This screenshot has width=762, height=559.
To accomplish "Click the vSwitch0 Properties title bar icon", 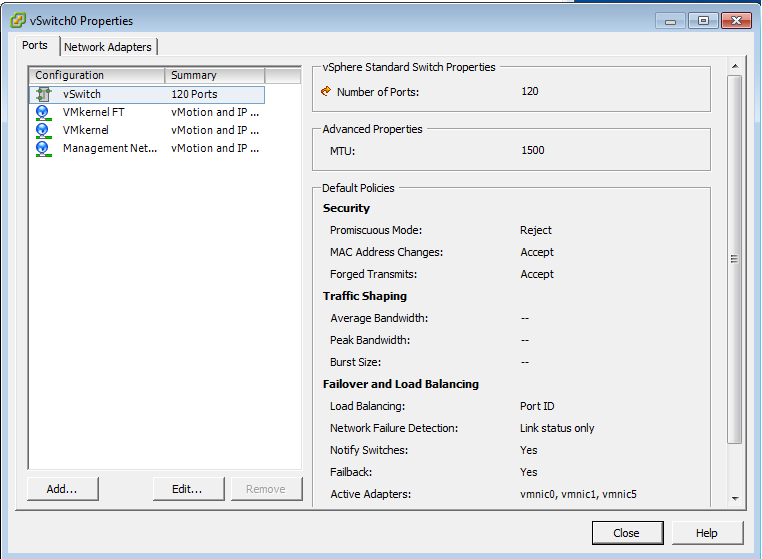I will point(17,20).
